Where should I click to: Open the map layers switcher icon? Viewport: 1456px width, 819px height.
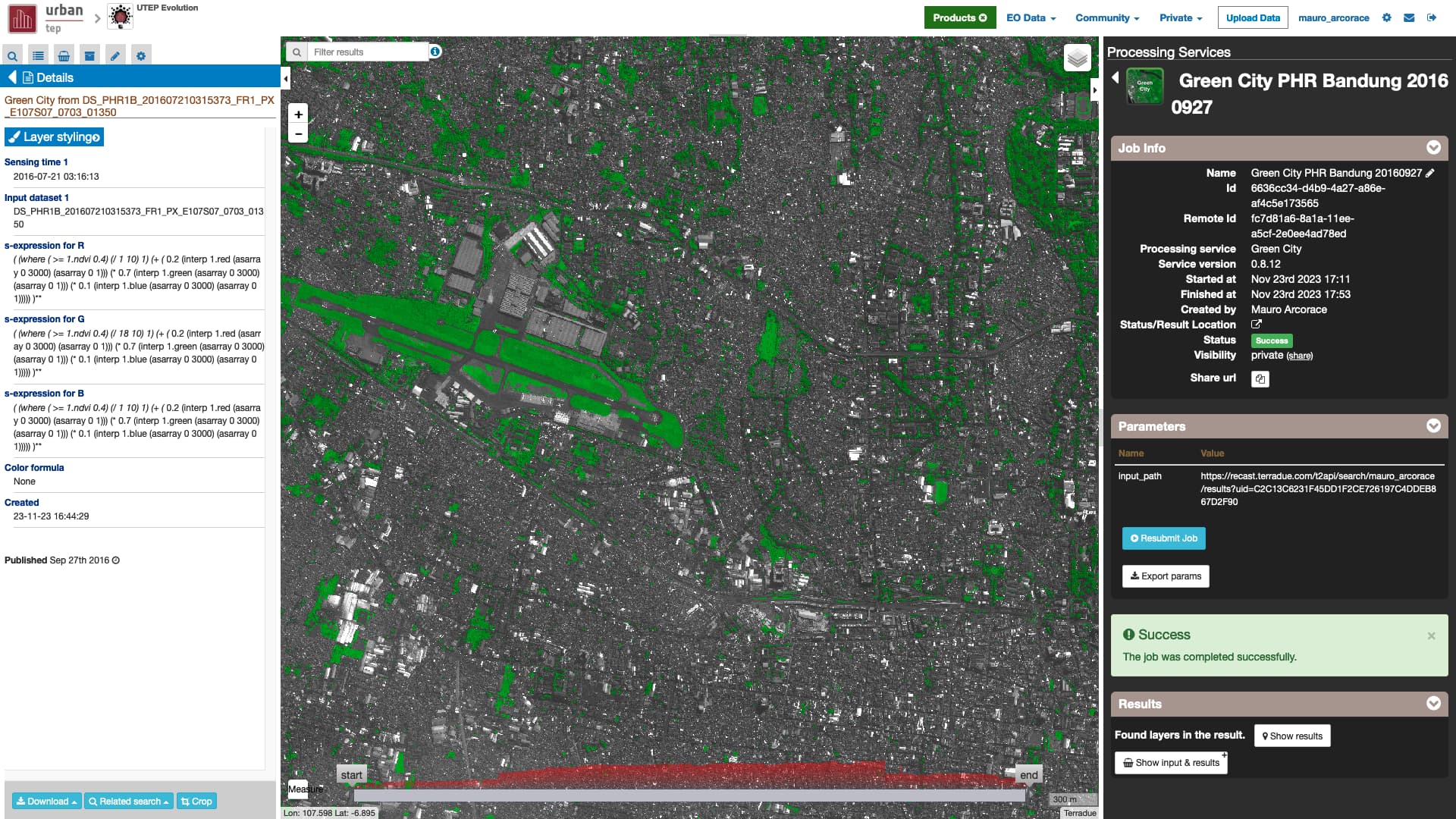click(1077, 58)
